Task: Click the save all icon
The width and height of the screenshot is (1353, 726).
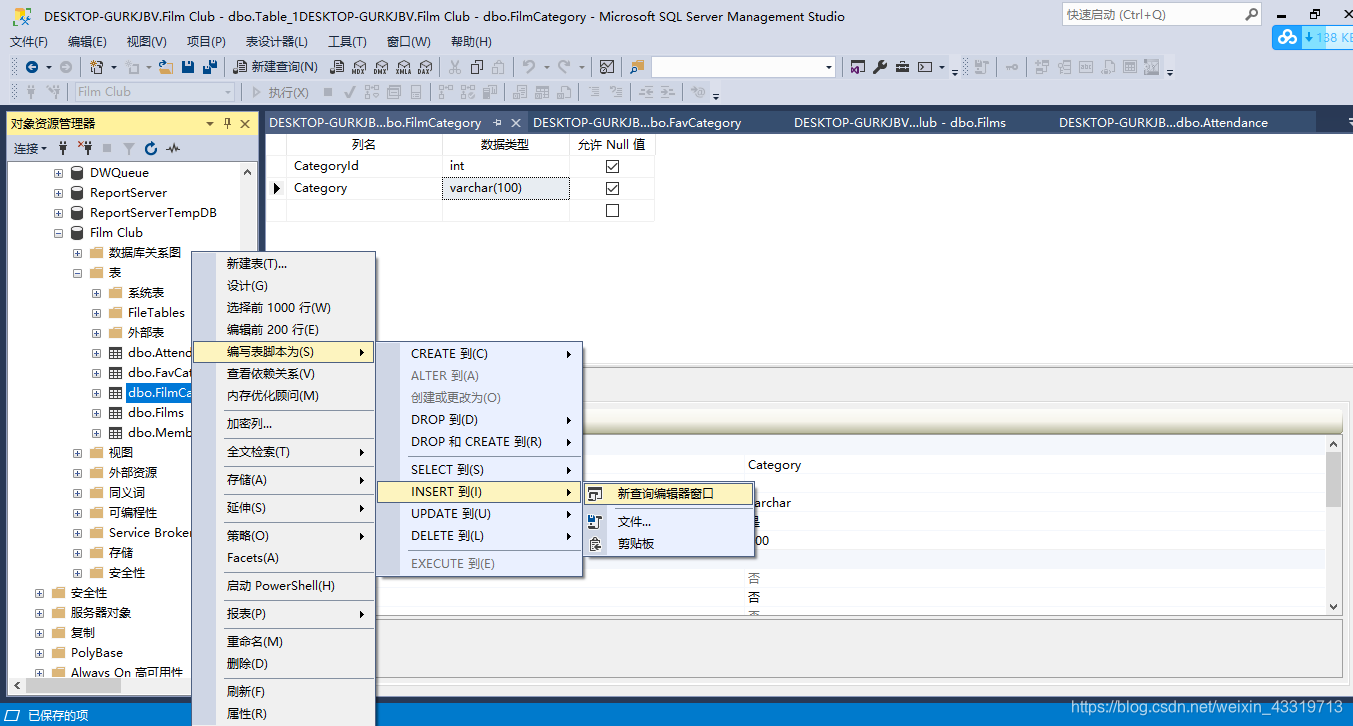Action: (x=210, y=67)
